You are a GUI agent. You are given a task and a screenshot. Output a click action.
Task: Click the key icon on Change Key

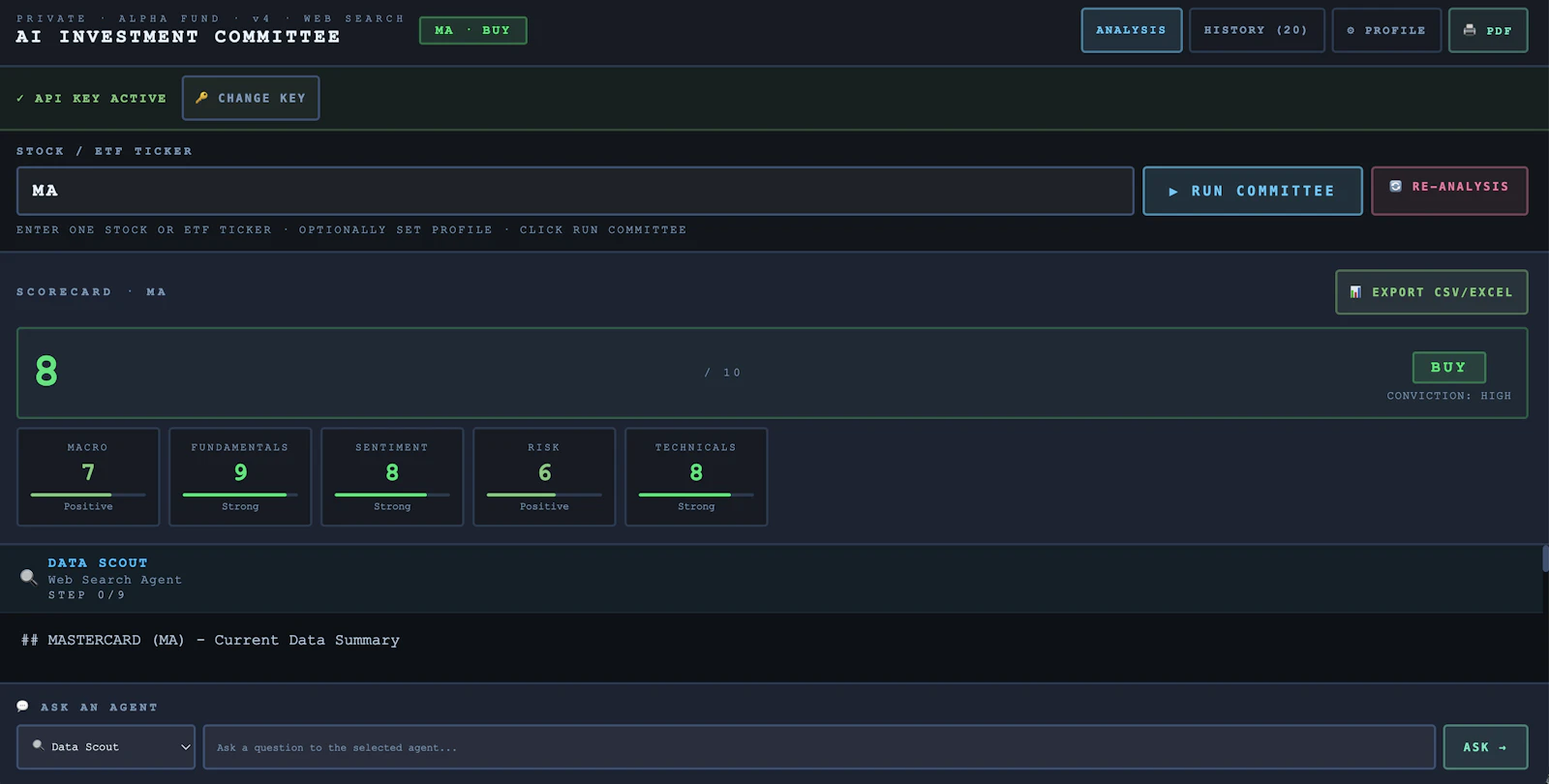(x=201, y=98)
